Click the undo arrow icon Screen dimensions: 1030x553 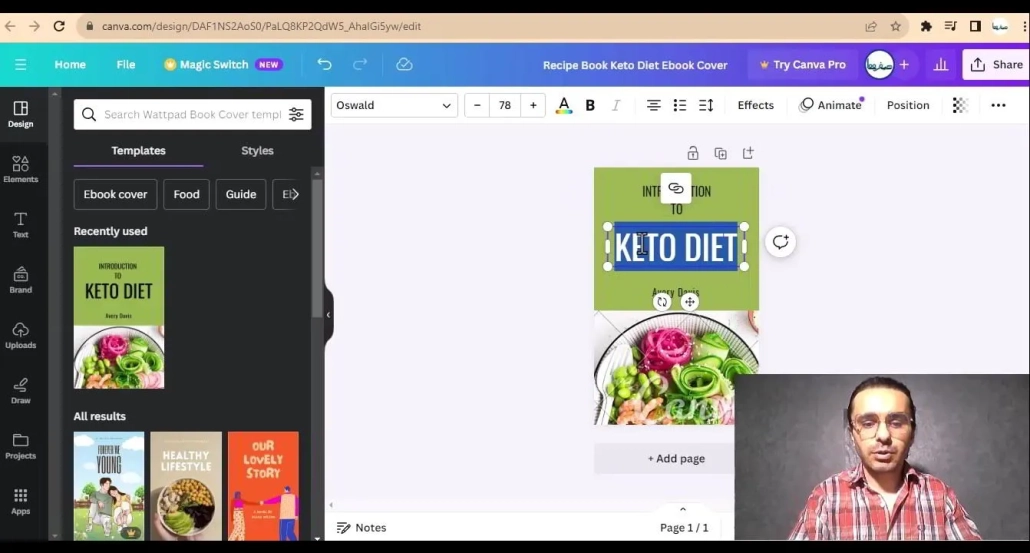pyautogui.click(x=324, y=64)
